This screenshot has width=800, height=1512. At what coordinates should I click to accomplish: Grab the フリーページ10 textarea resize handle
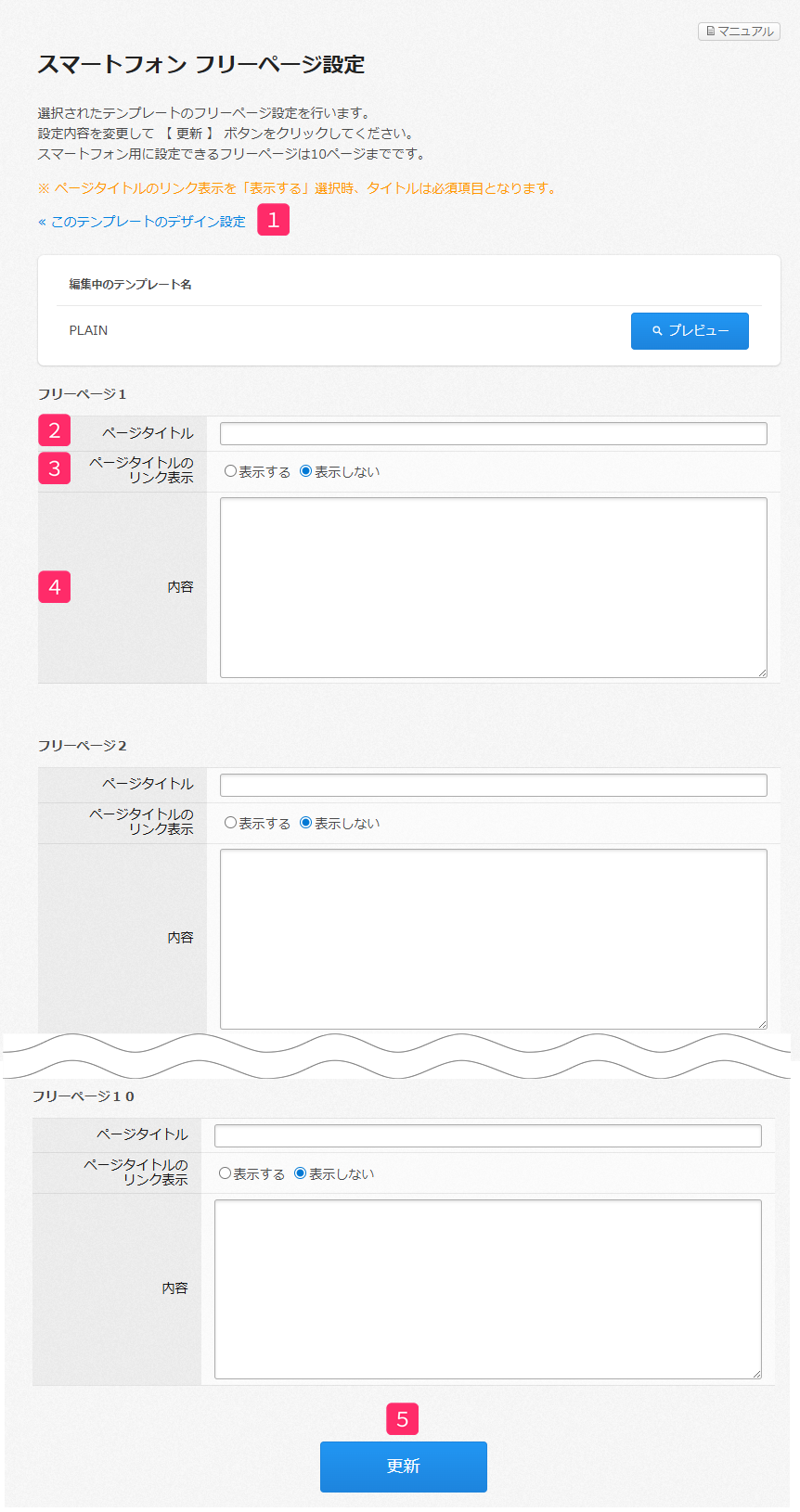tap(756, 1374)
